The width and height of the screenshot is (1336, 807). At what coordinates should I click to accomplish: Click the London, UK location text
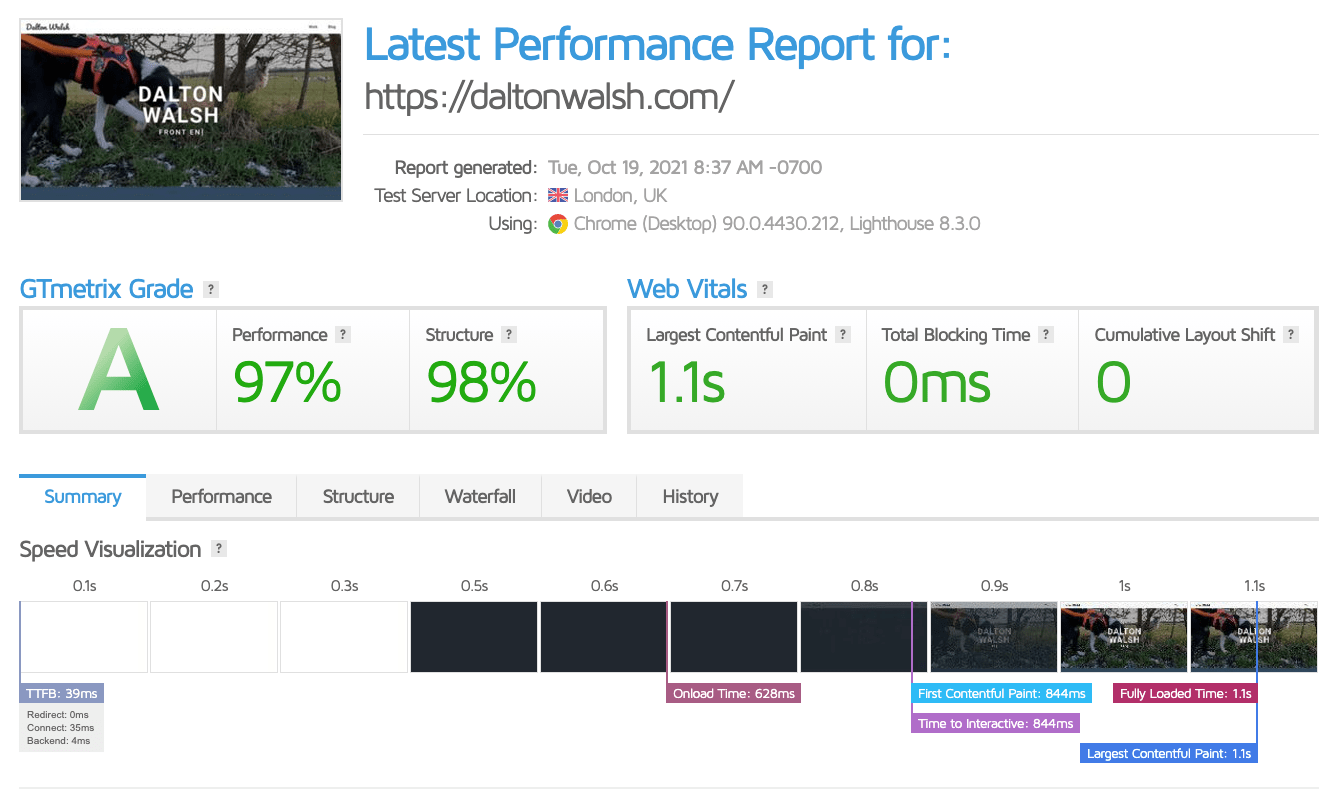(x=620, y=196)
